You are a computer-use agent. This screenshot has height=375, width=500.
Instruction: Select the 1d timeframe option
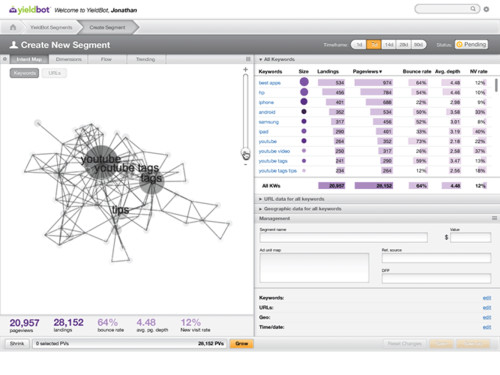pos(359,45)
